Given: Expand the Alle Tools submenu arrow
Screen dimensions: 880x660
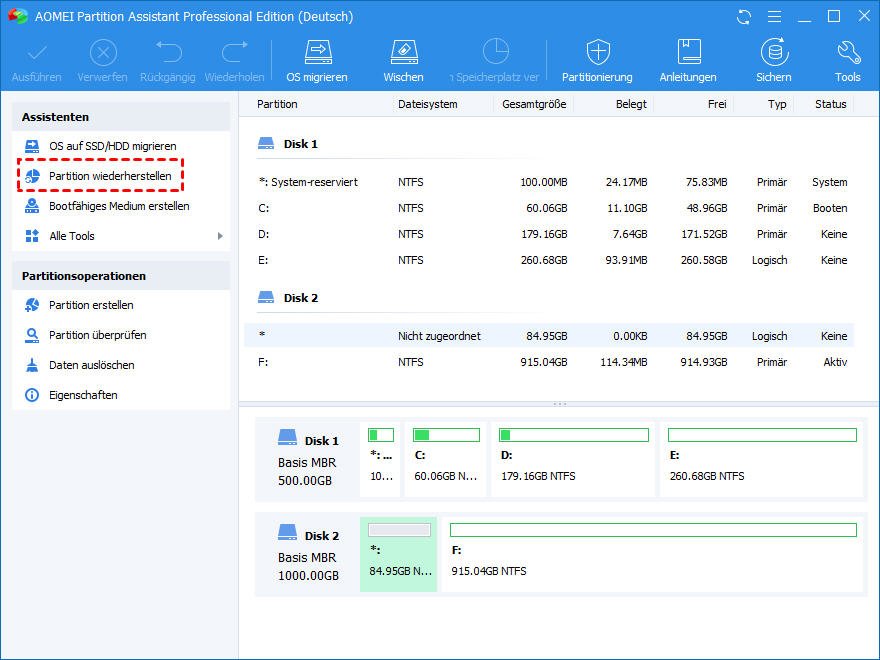Looking at the screenshot, I should [220, 236].
